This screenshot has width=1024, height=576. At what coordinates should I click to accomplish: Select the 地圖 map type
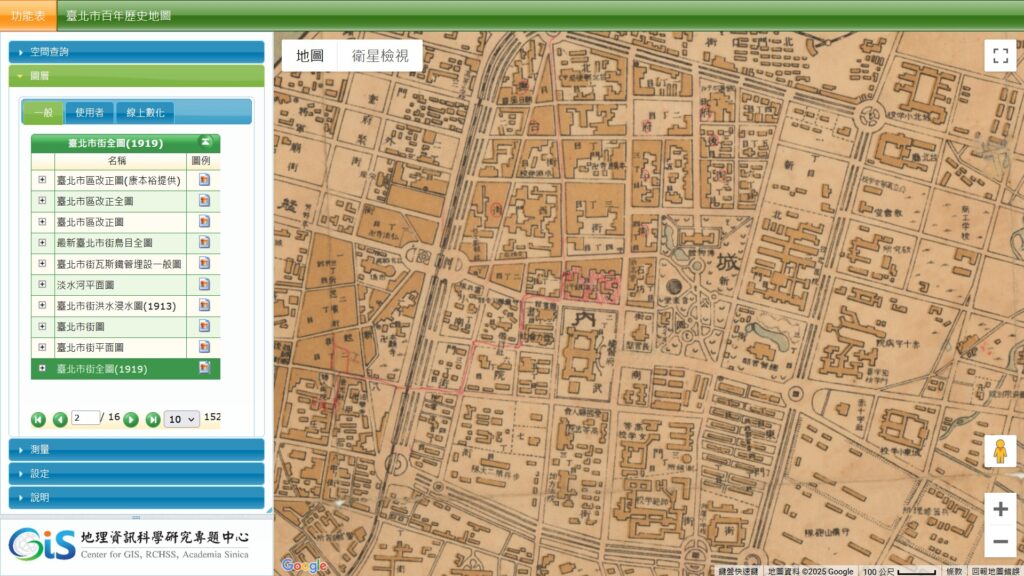pos(310,56)
